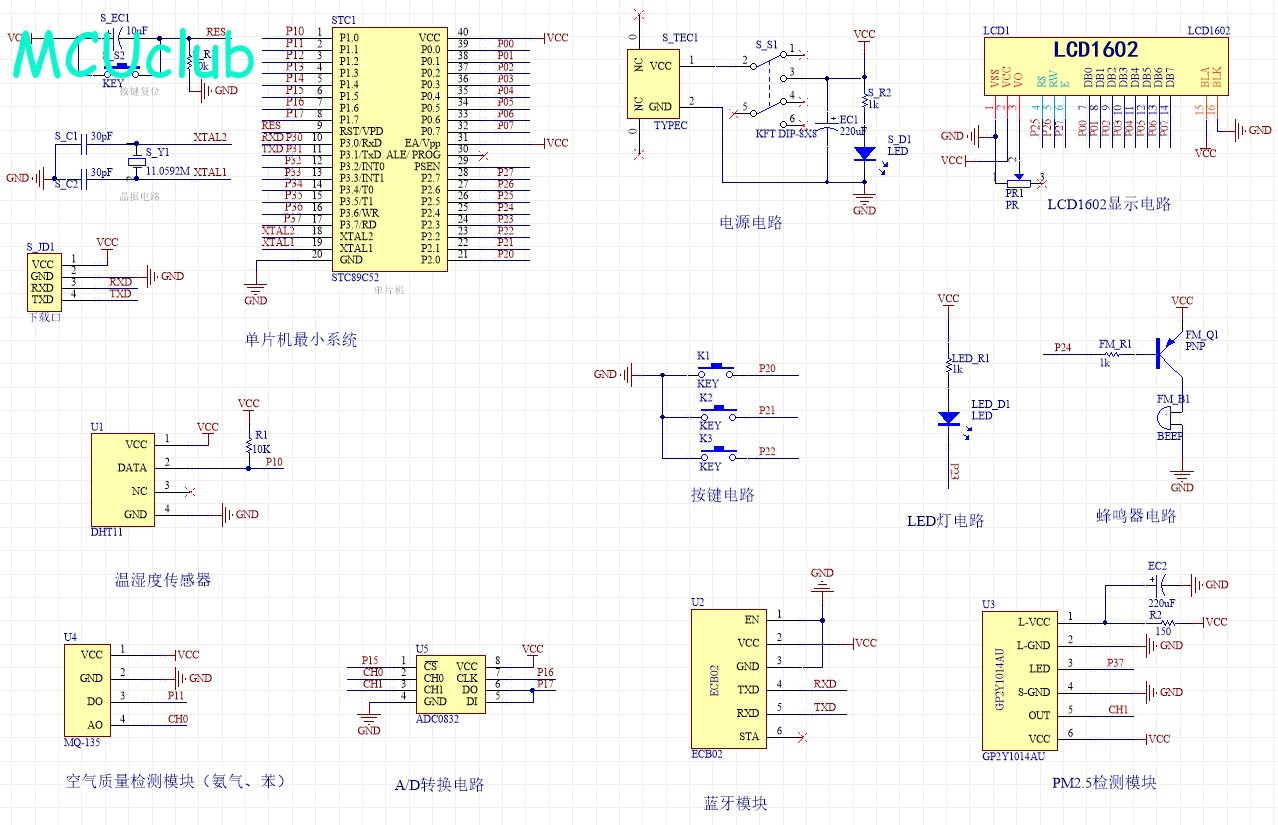Select the crystal oscillator S_Y1 symbol
Image resolution: width=1278 pixels, height=825 pixels.
pyautogui.click(x=137, y=163)
